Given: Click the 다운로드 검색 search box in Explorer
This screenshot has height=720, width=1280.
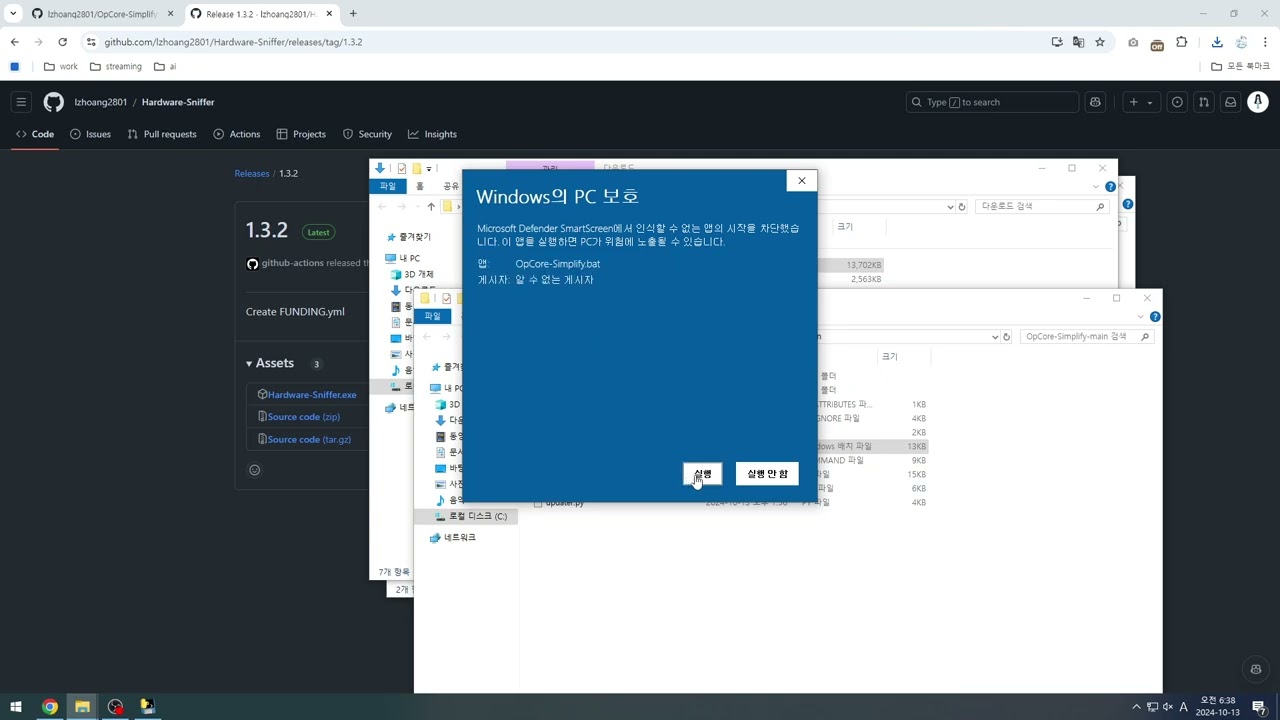Looking at the screenshot, I should pyautogui.click(x=1042, y=206).
